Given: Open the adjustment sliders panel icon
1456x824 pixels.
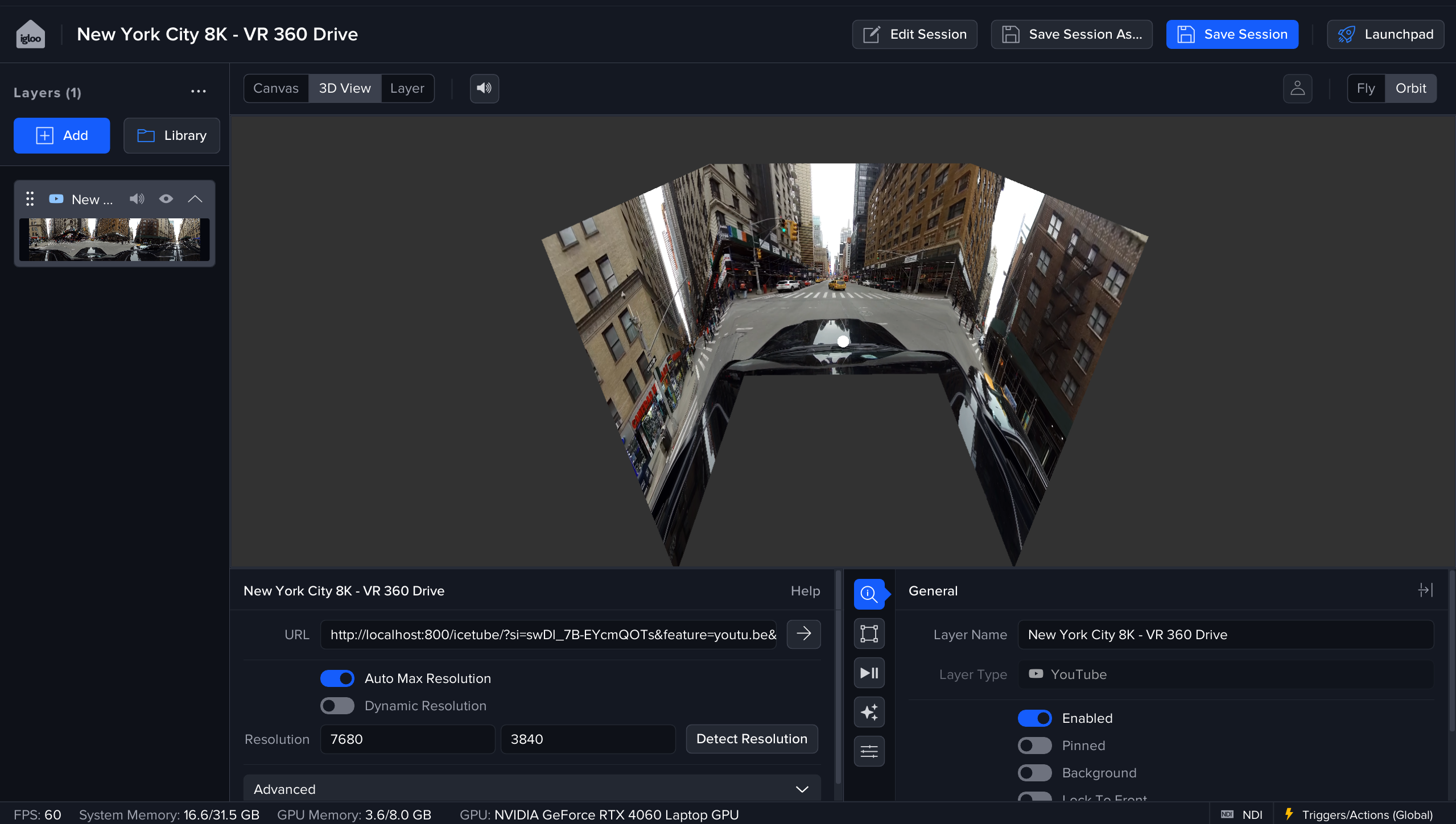Looking at the screenshot, I should (869, 751).
